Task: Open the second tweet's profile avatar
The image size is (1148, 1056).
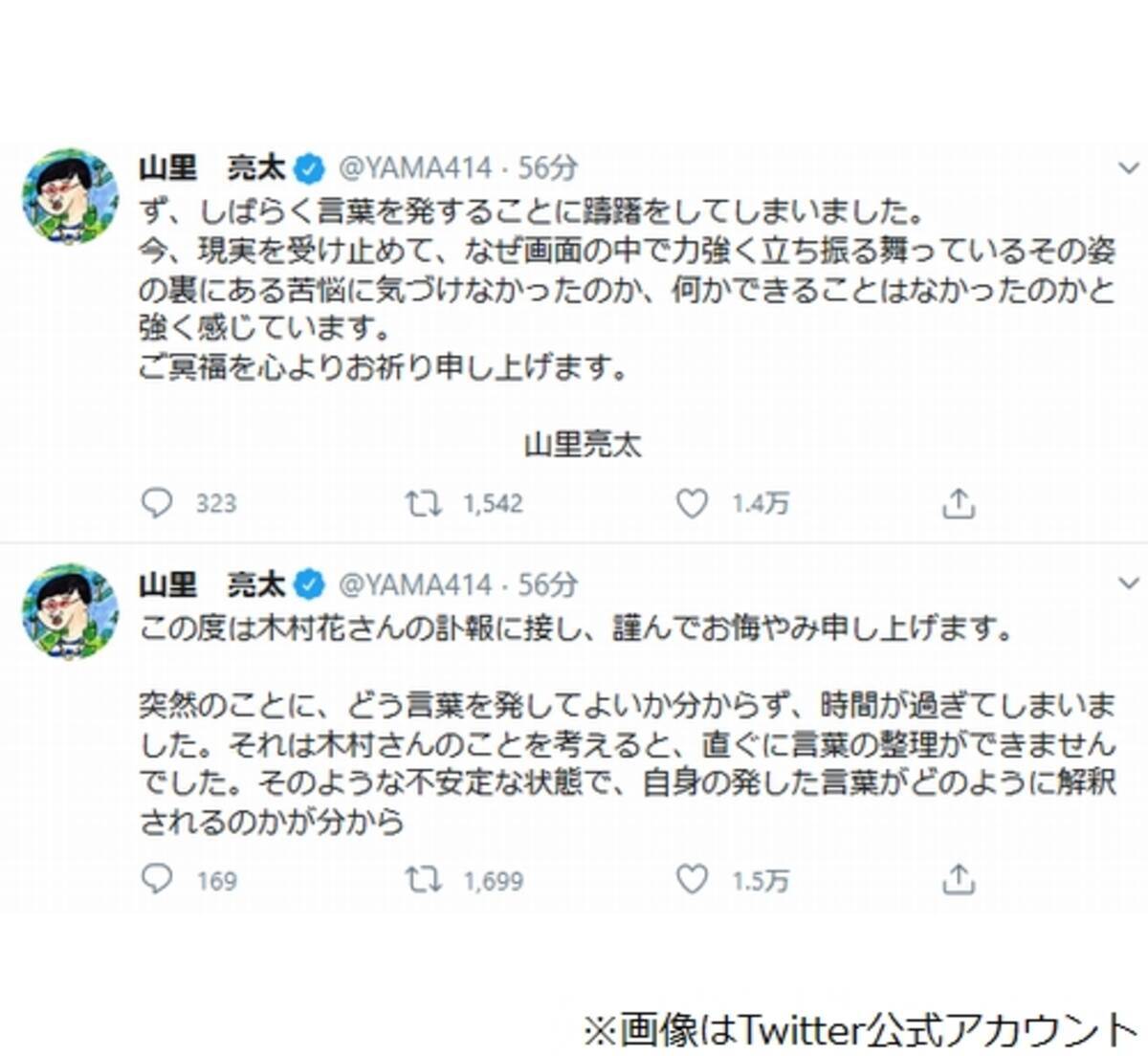Action: pyautogui.click(x=70, y=611)
